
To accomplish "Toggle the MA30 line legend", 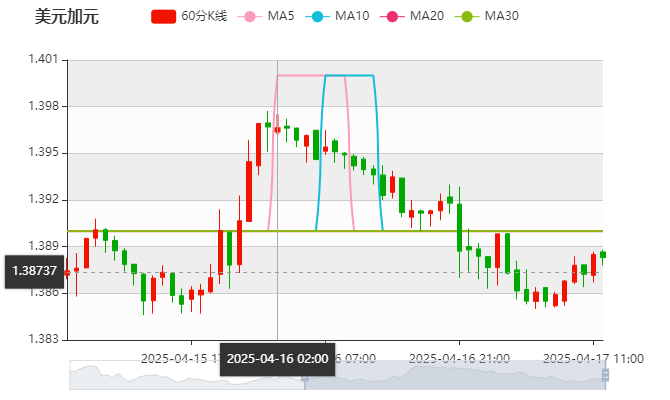I will coord(487,16).
